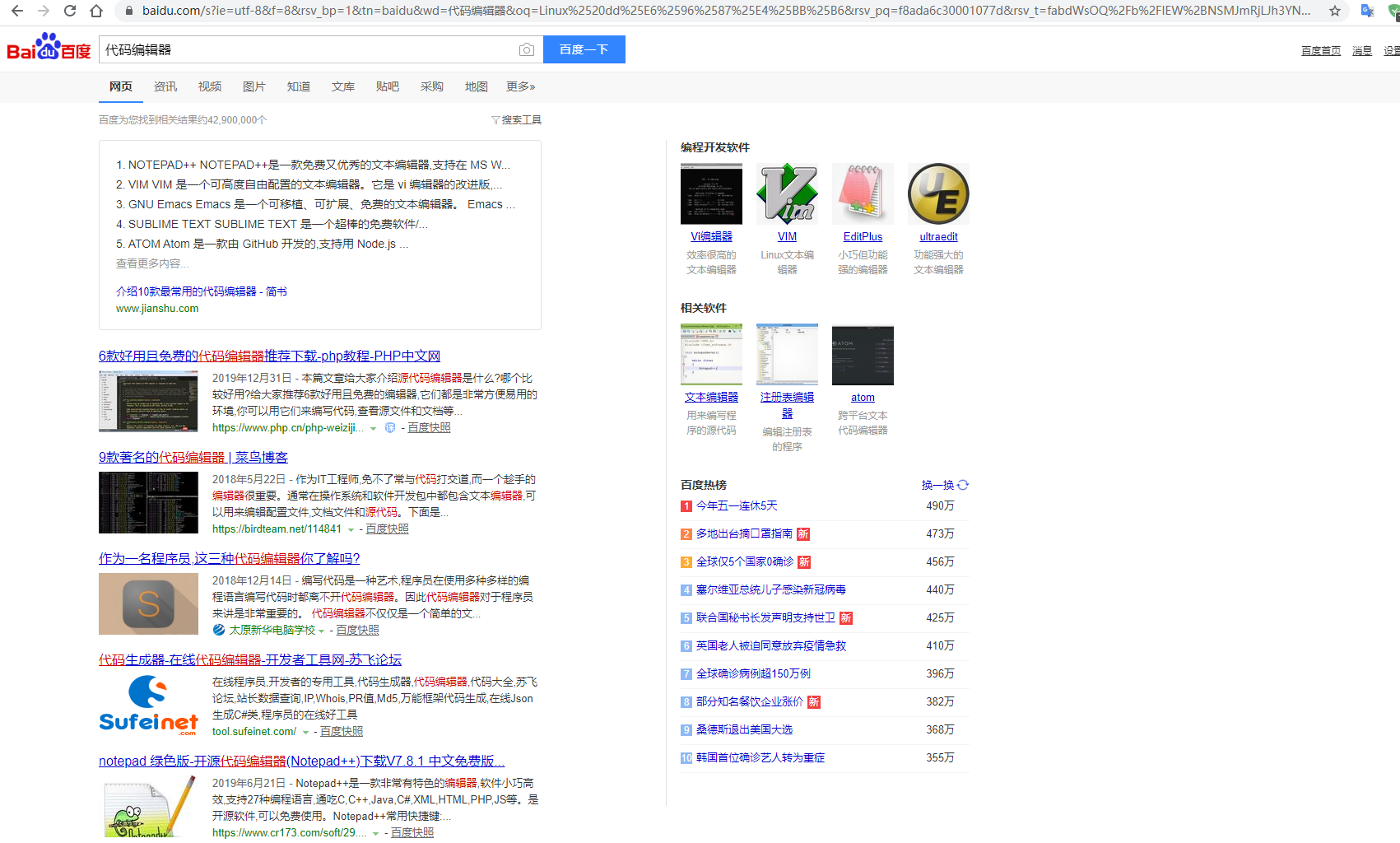Switch to the 文库 tab
The image size is (1400, 843).
(343, 86)
